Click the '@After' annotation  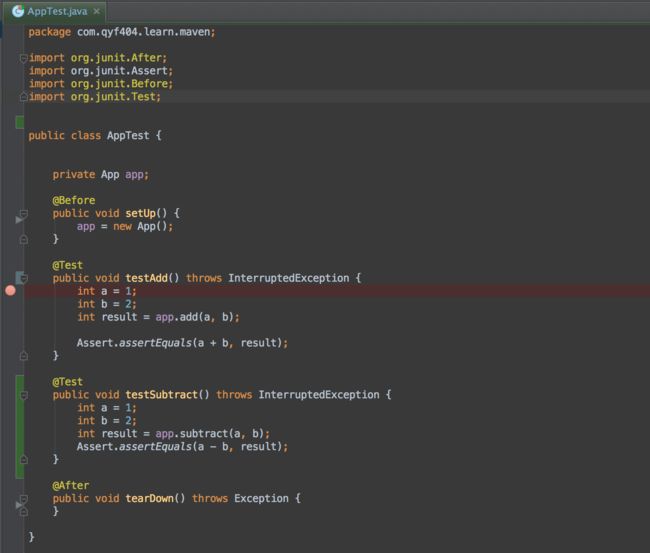pyautogui.click(x=70, y=485)
